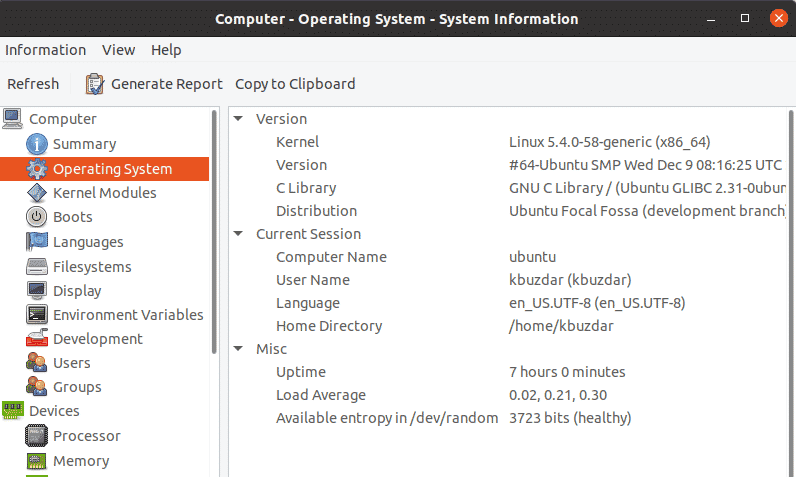Click the Users people icon
796x477 pixels.
tap(37, 362)
